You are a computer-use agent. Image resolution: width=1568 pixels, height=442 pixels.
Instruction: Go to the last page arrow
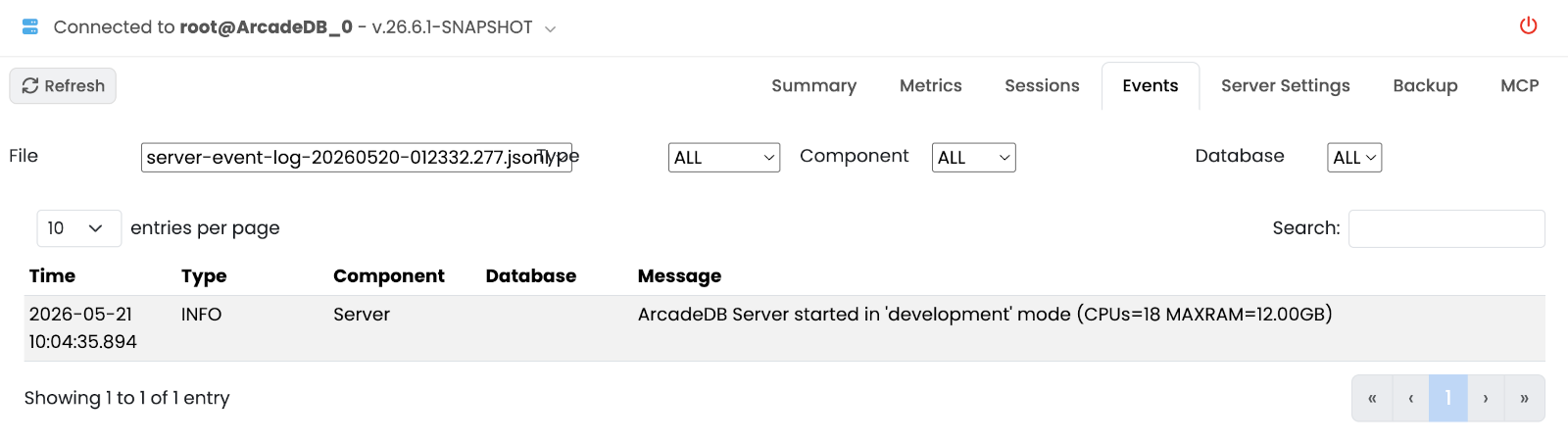click(1524, 398)
